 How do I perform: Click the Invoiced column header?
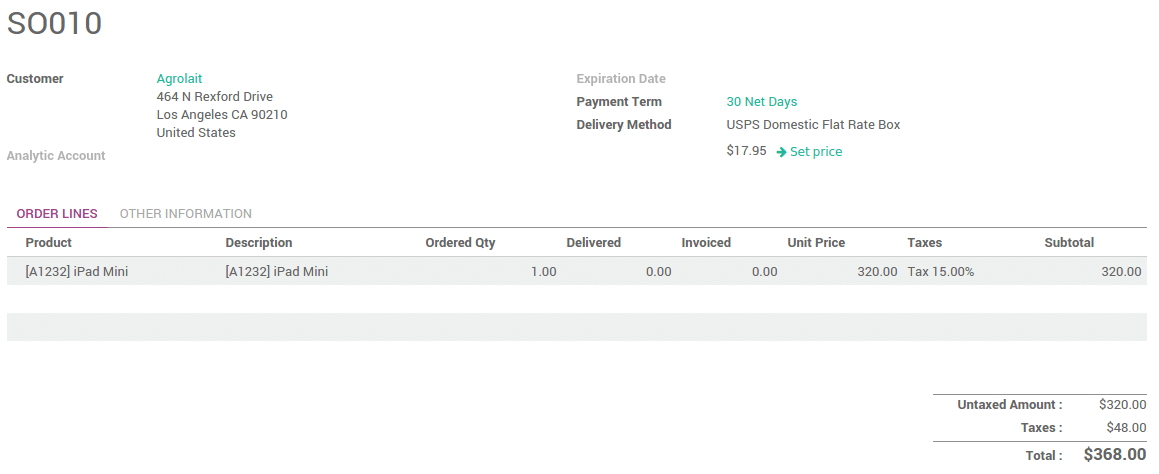[x=706, y=243]
